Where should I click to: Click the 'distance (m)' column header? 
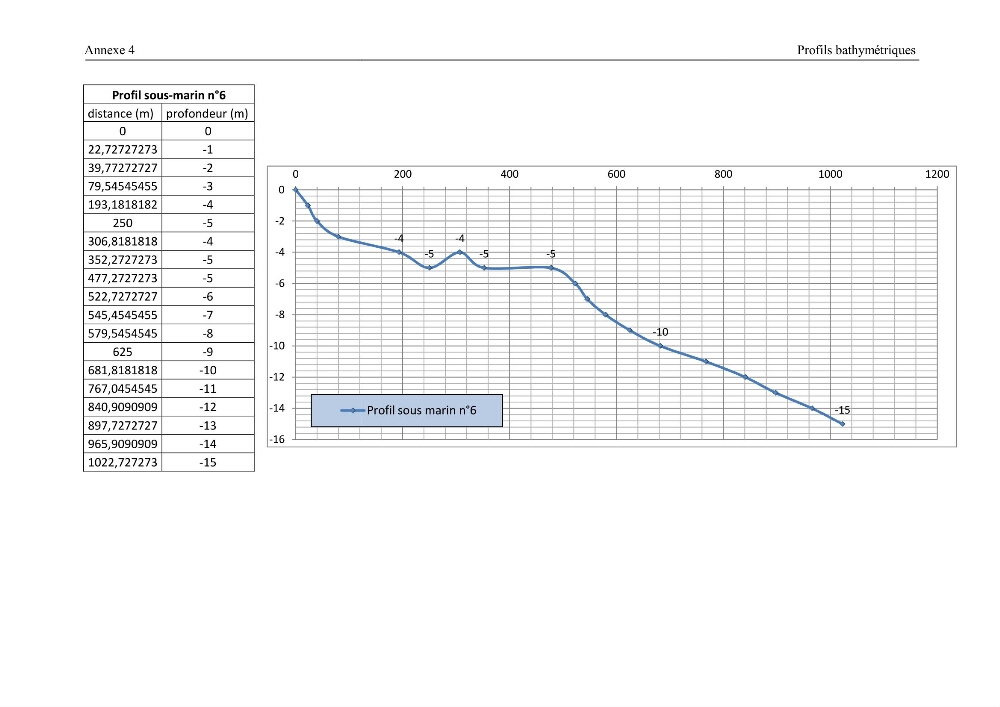pyautogui.click(x=121, y=113)
